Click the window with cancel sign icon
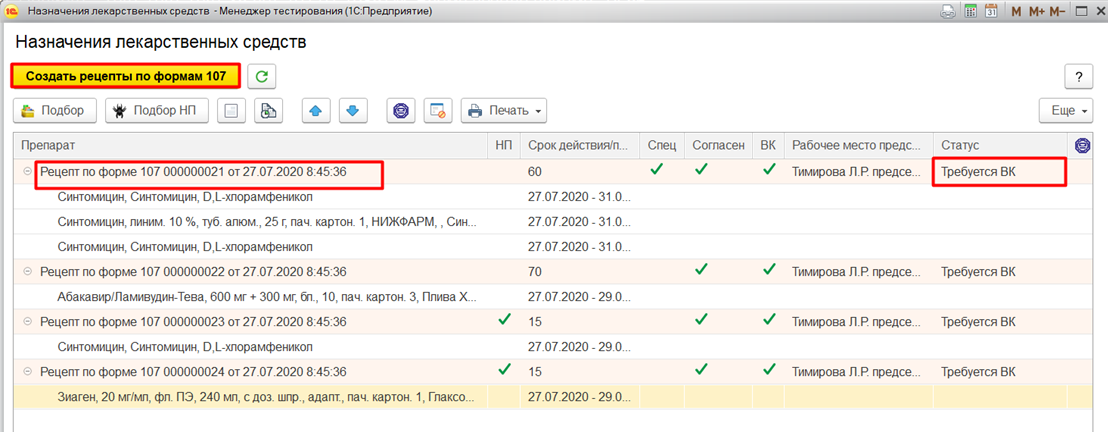The height and width of the screenshot is (432, 1108). pyautogui.click(x=437, y=110)
